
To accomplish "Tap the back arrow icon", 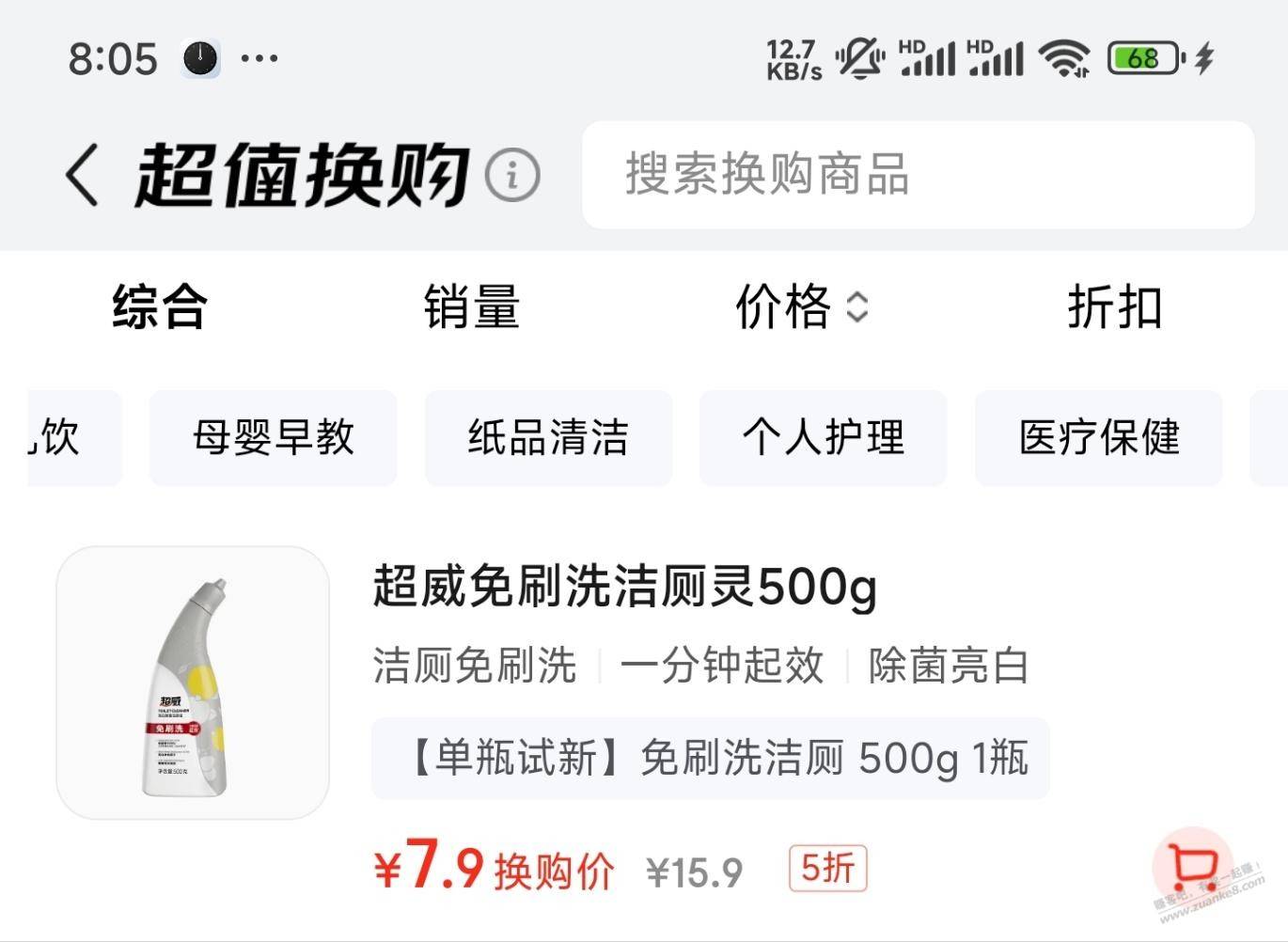I will click(82, 175).
